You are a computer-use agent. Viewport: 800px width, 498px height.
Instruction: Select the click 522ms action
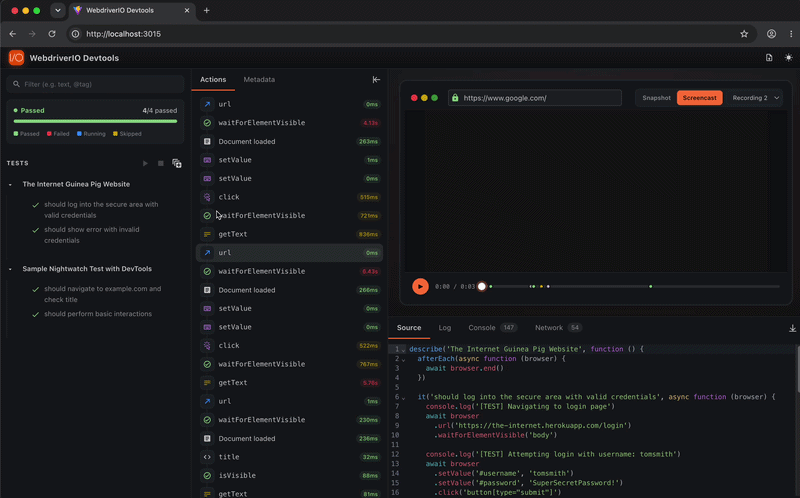click(289, 345)
